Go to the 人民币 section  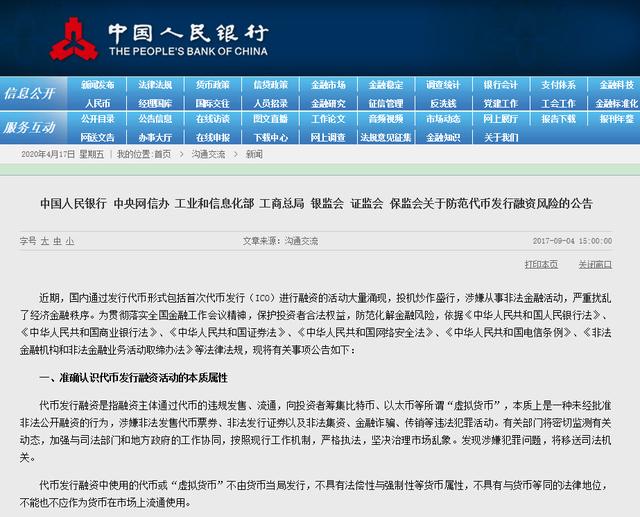[x=98, y=103]
